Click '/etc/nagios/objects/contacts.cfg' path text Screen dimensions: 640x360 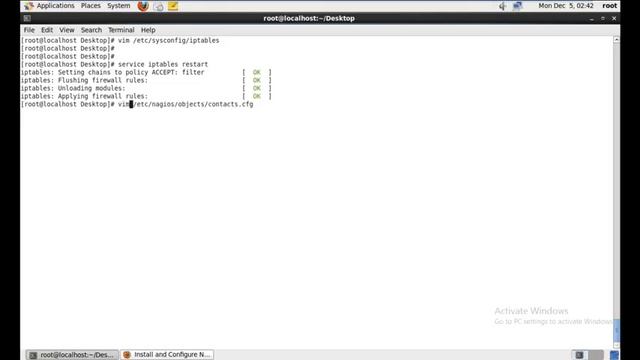point(193,104)
